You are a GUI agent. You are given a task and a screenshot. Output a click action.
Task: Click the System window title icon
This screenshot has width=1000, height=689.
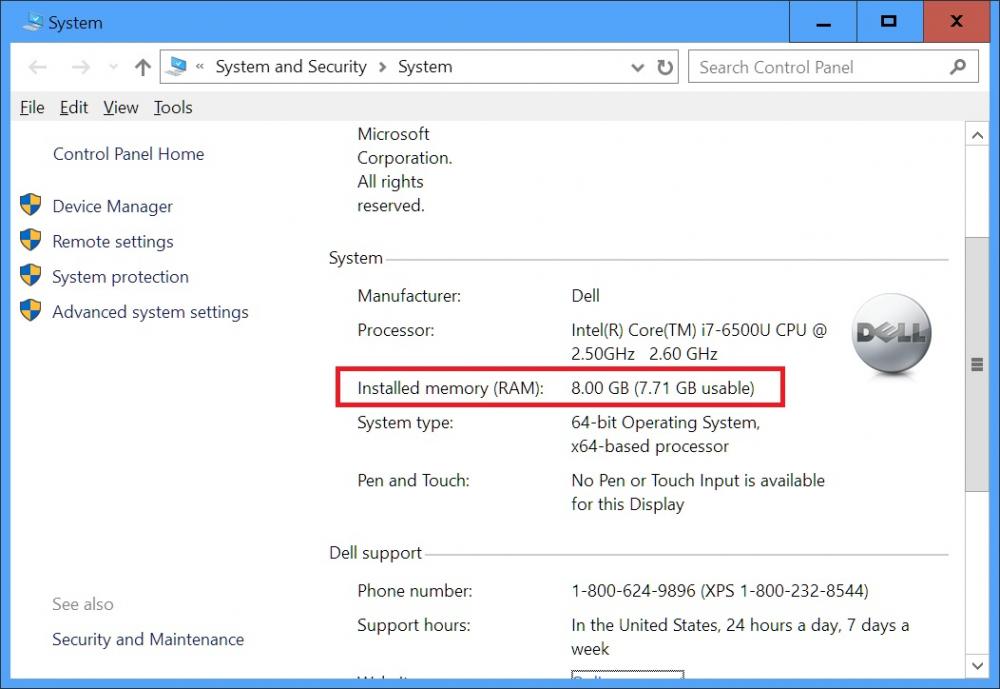[x=33, y=22]
